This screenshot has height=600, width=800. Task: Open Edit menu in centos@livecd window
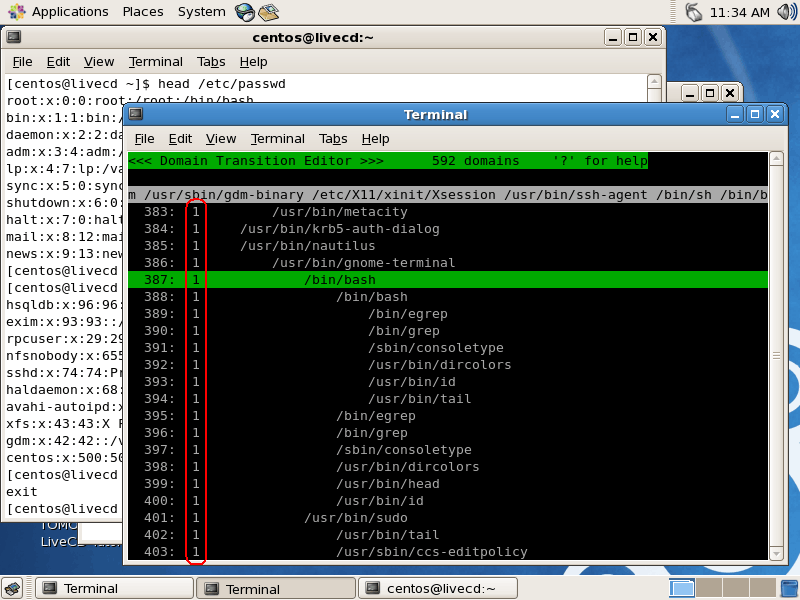[58, 62]
